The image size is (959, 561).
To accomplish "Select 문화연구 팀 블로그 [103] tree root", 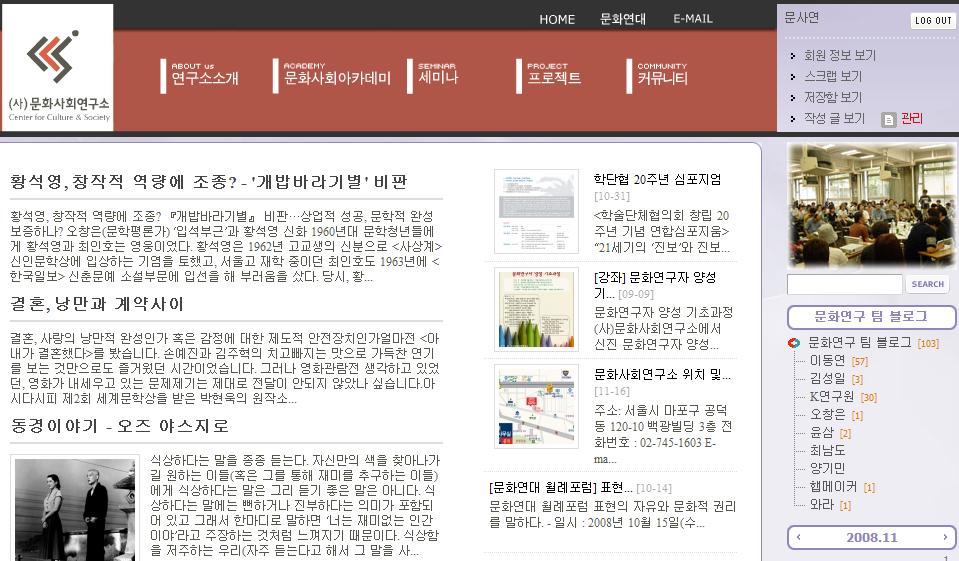I will [873, 343].
